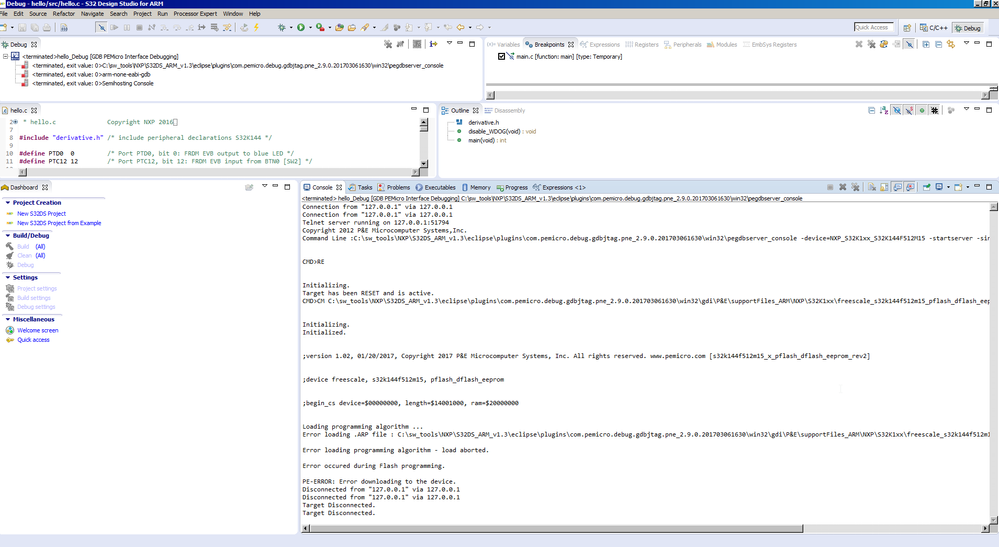Image resolution: width=999 pixels, height=547 pixels.
Task: Open the Source menu
Action: click(38, 13)
